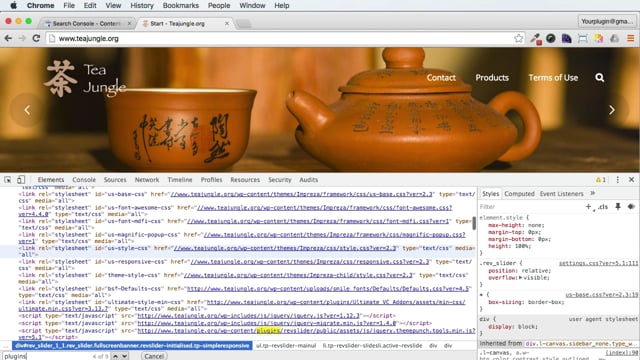This screenshot has height=360, width=640.
Task: Switch to the Elements panel
Action: click(x=51, y=180)
